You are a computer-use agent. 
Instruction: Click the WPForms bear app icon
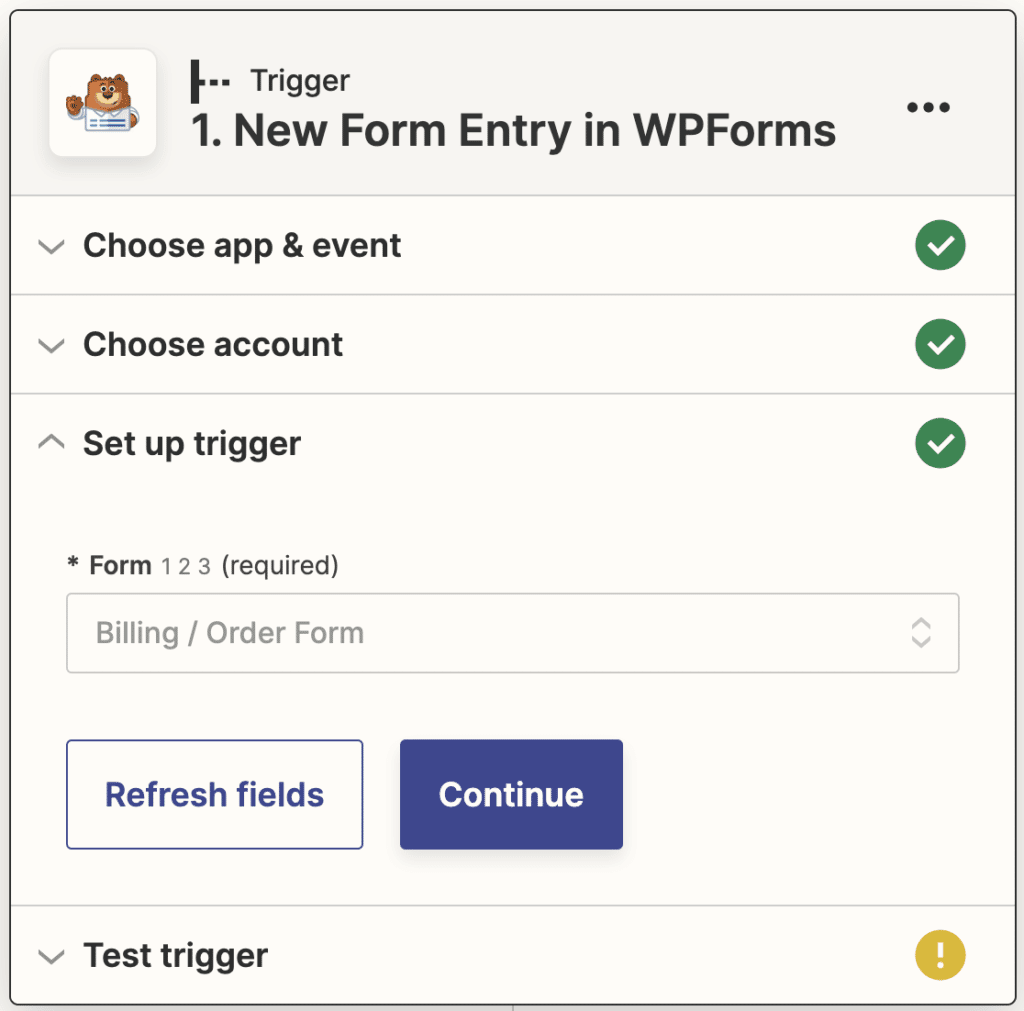pyautogui.click(x=101, y=104)
